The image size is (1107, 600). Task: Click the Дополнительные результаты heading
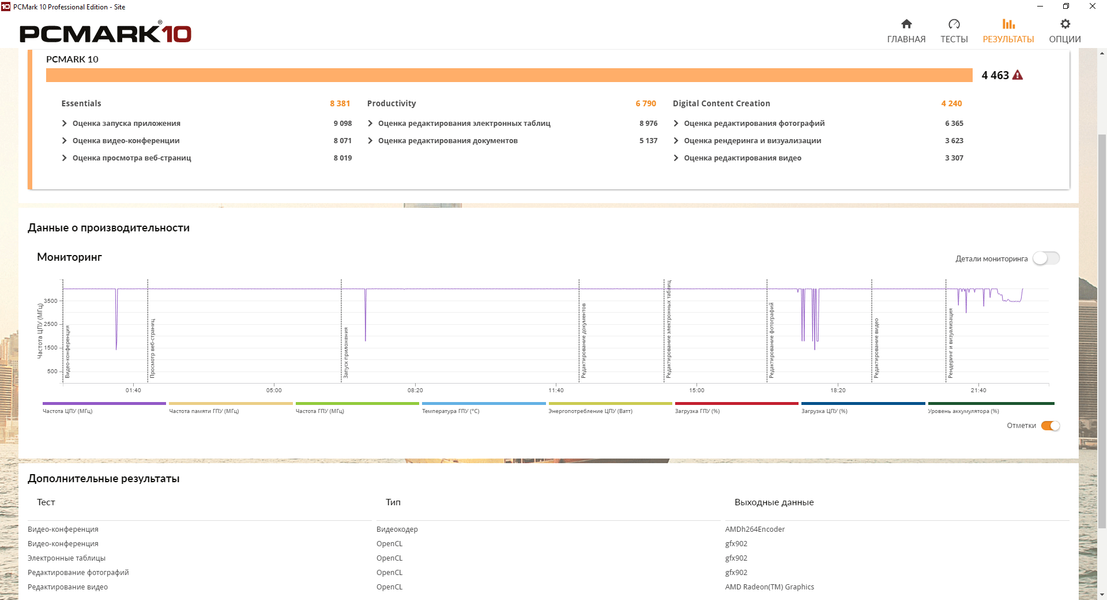[x=104, y=479]
